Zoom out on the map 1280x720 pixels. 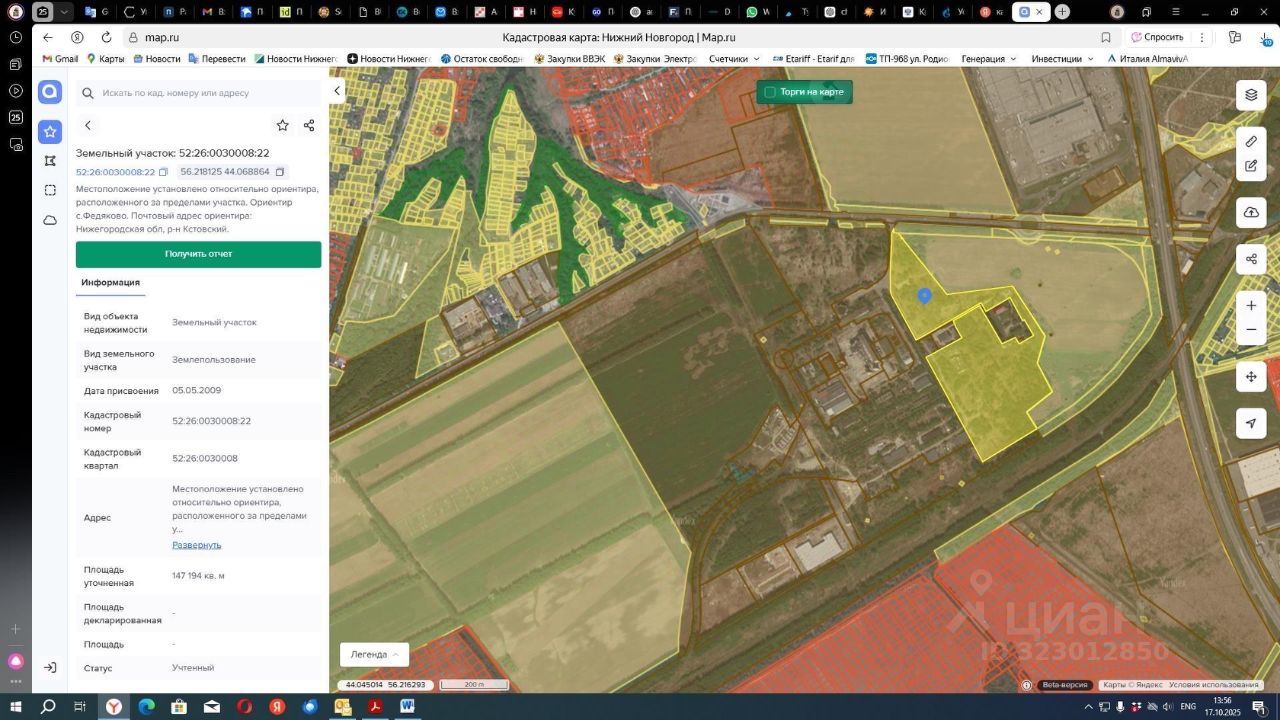pos(1251,330)
